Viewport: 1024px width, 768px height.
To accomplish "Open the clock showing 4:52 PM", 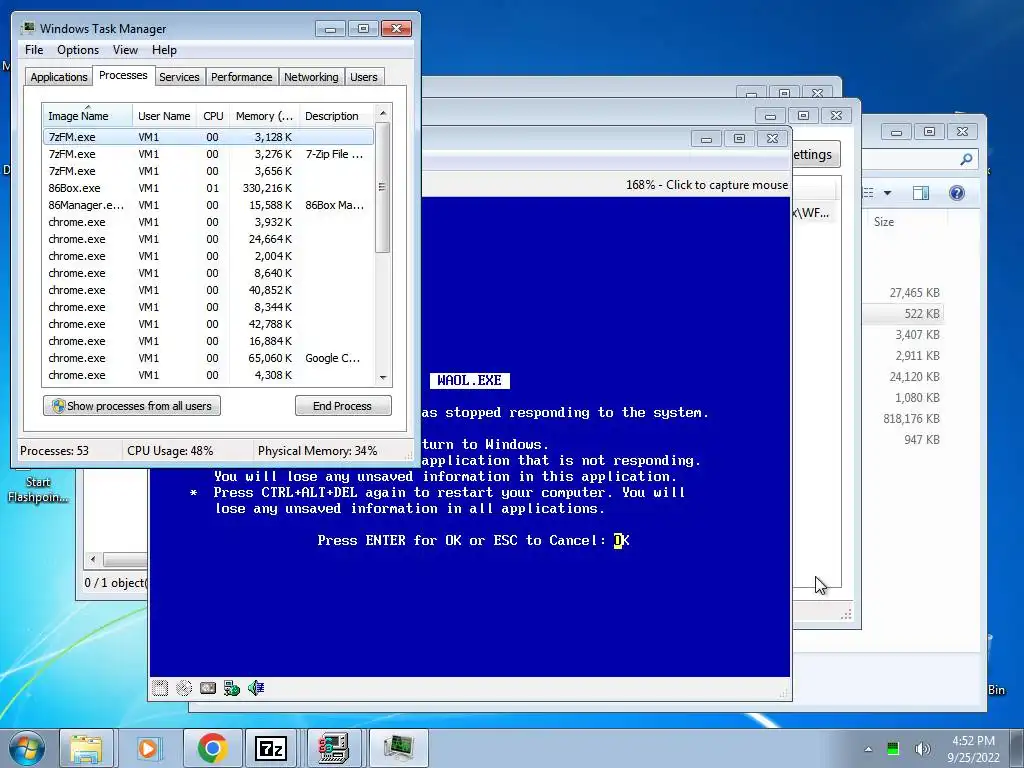I will tap(974, 749).
